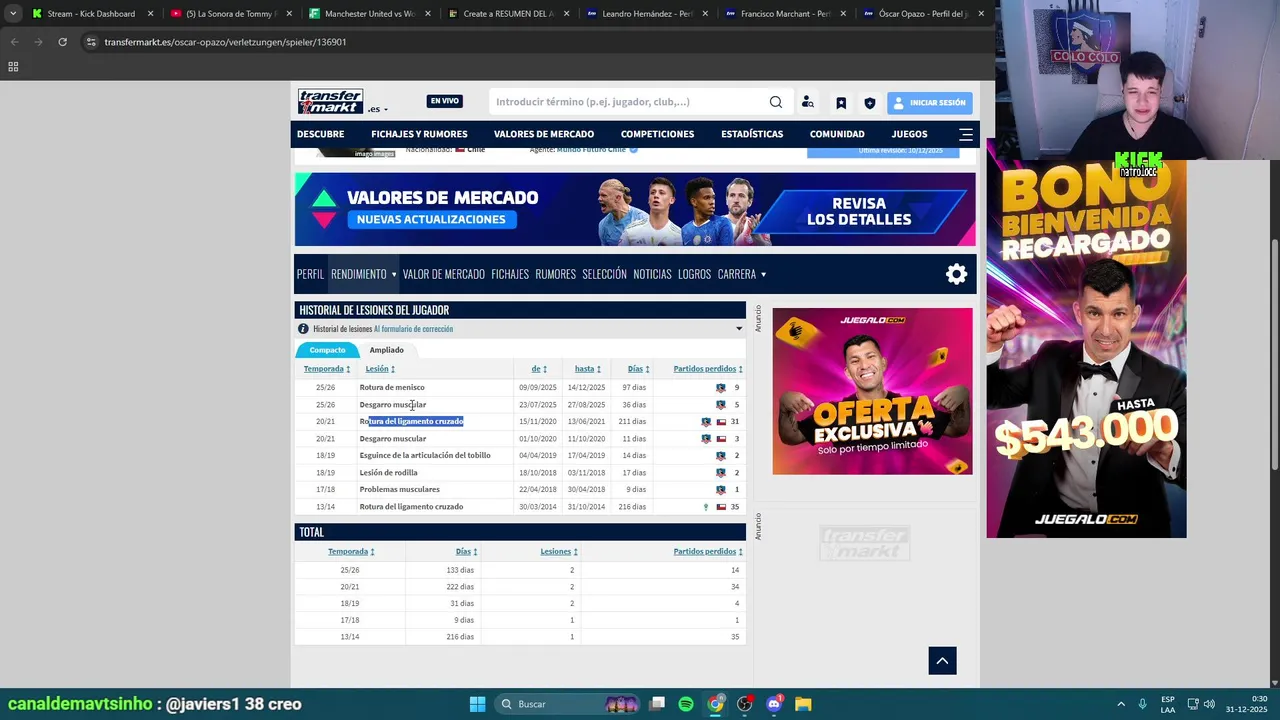Open OBS Studio from the taskbar

click(x=744, y=704)
